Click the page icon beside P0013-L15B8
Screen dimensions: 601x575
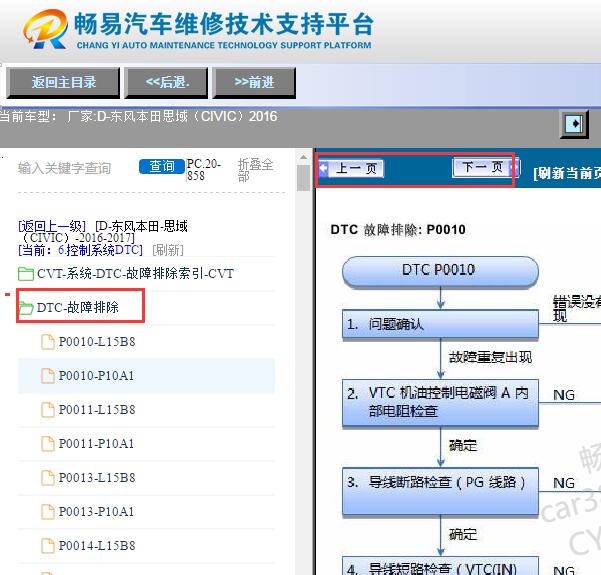48,478
